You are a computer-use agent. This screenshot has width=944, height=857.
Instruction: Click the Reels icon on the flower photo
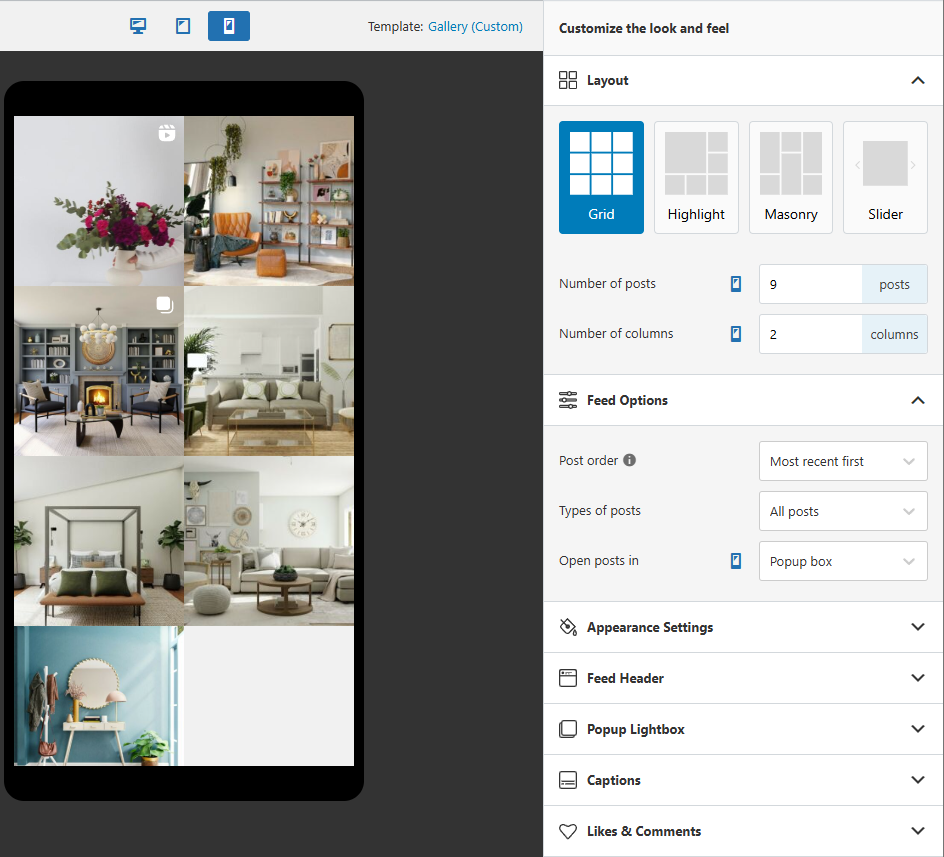[165, 131]
